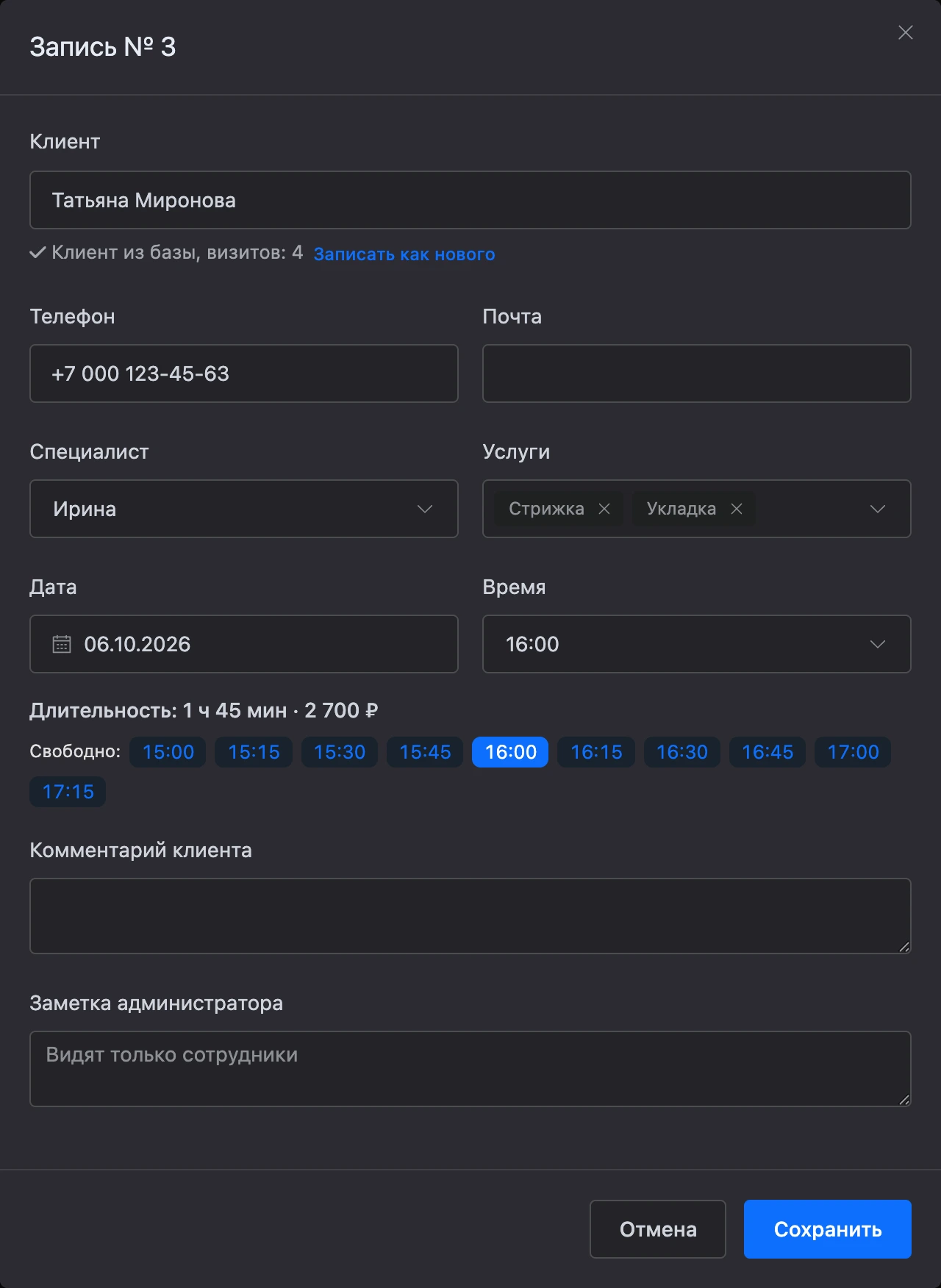Image resolution: width=941 pixels, height=1288 pixels.
Task: Select the 17:00 free time slot
Action: 853,752
